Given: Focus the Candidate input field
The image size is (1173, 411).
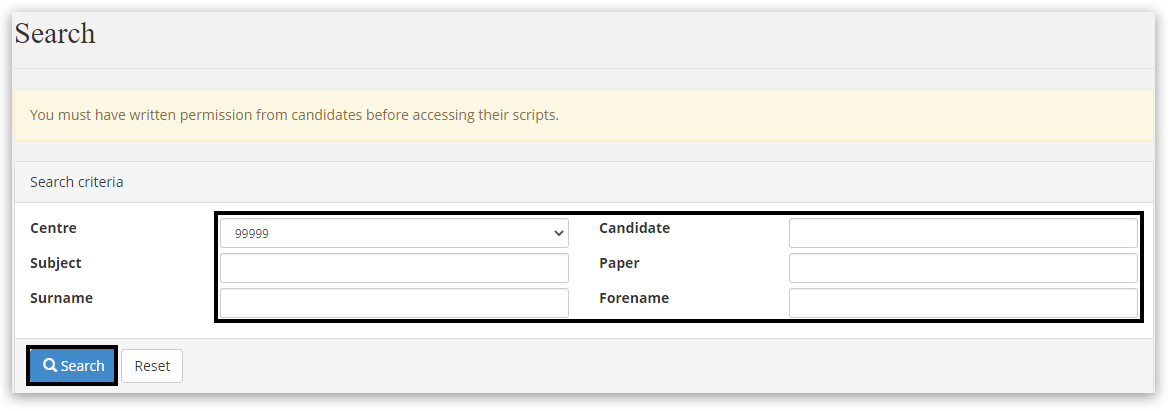Looking at the screenshot, I should tap(963, 233).
